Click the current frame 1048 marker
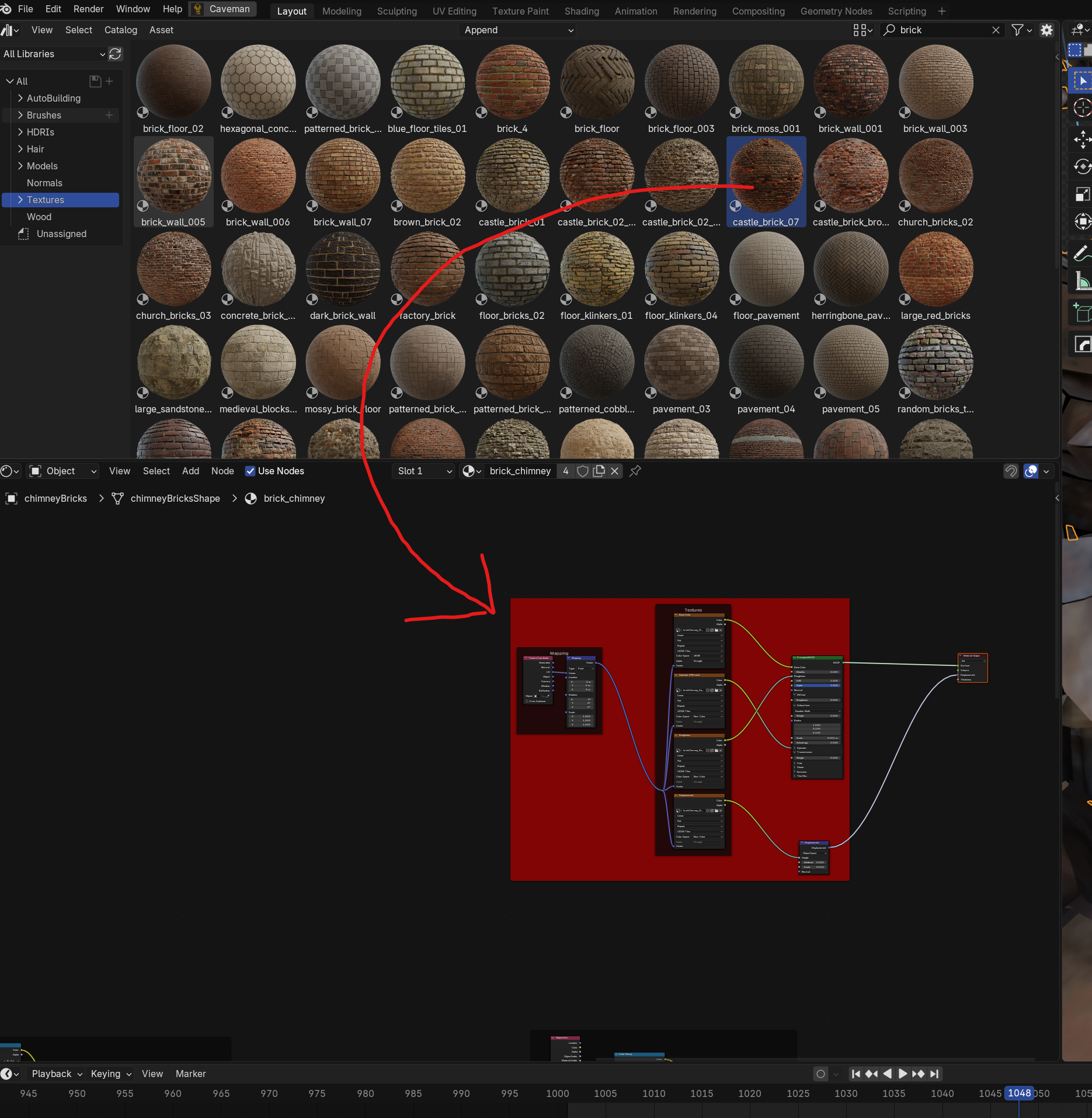Viewport: 1092px width, 1118px height. click(1019, 1093)
